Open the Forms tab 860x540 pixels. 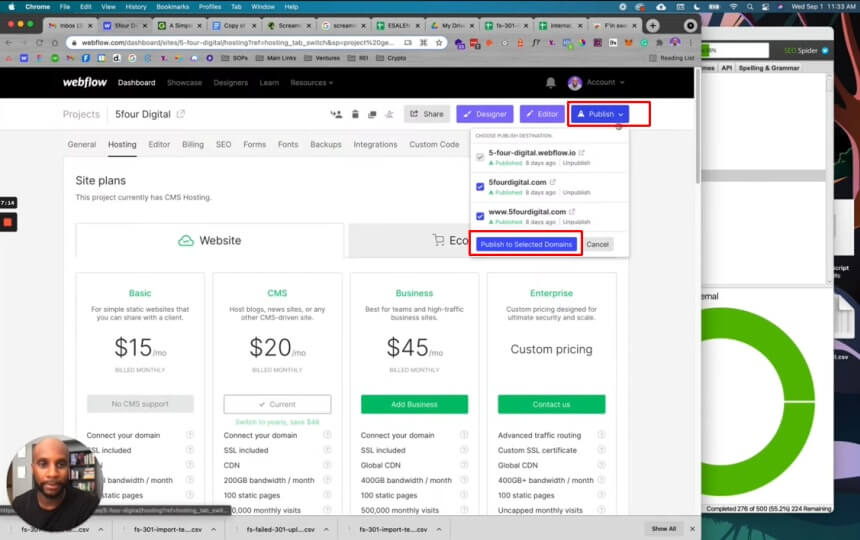click(254, 145)
